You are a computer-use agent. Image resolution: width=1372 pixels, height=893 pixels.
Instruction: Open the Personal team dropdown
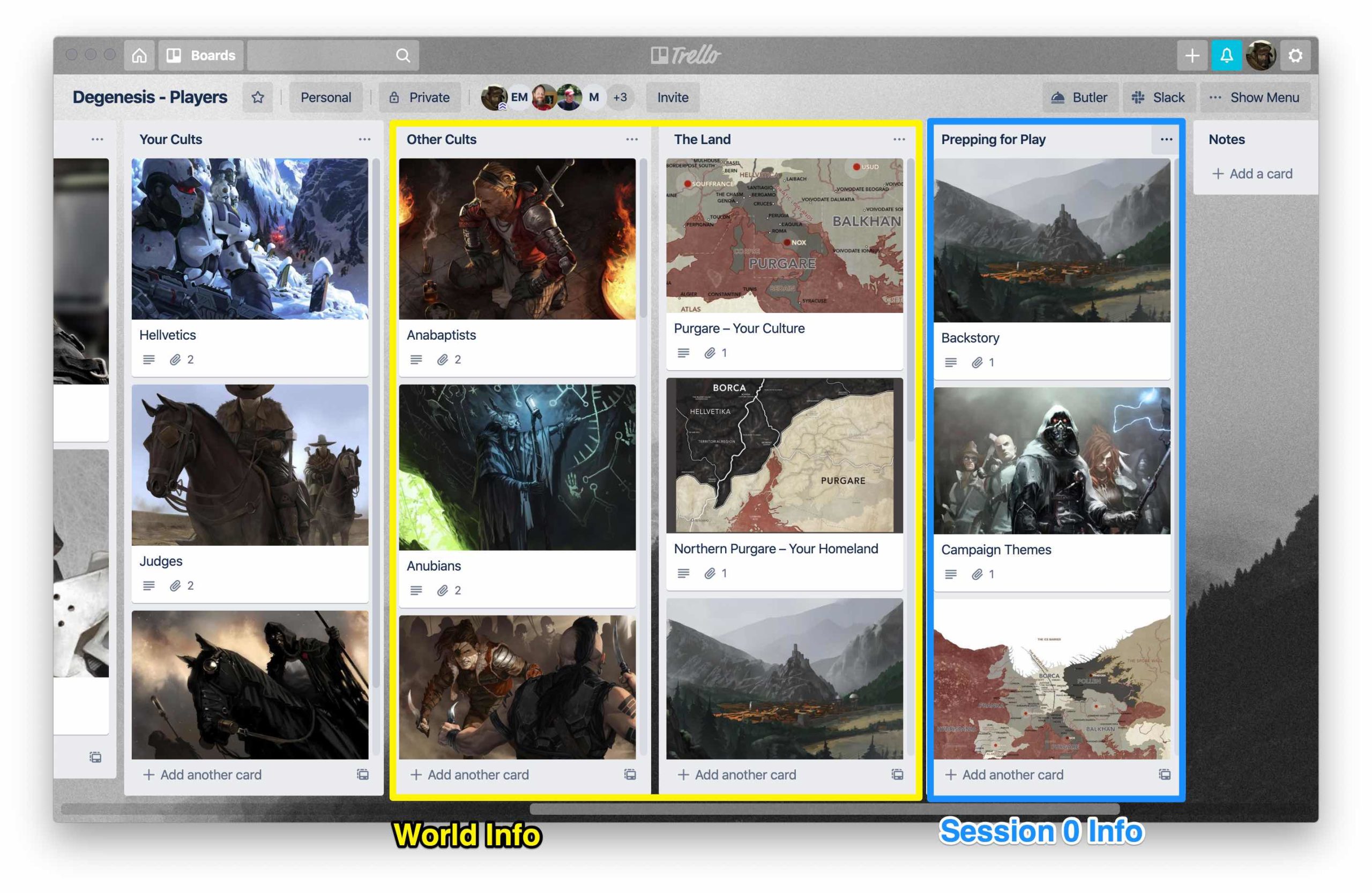coord(326,97)
